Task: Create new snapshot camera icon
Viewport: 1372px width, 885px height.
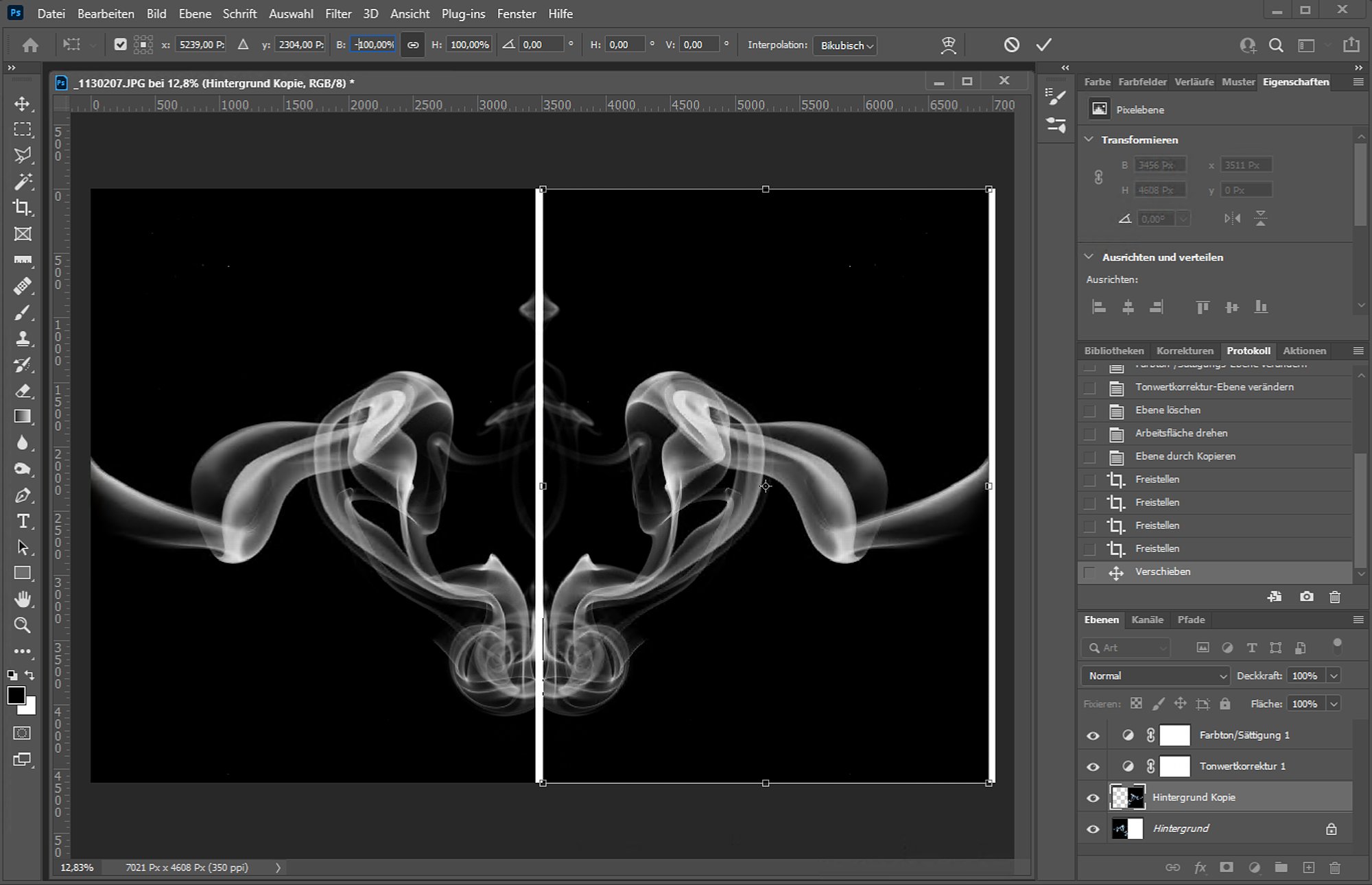Action: point(1306,597)
